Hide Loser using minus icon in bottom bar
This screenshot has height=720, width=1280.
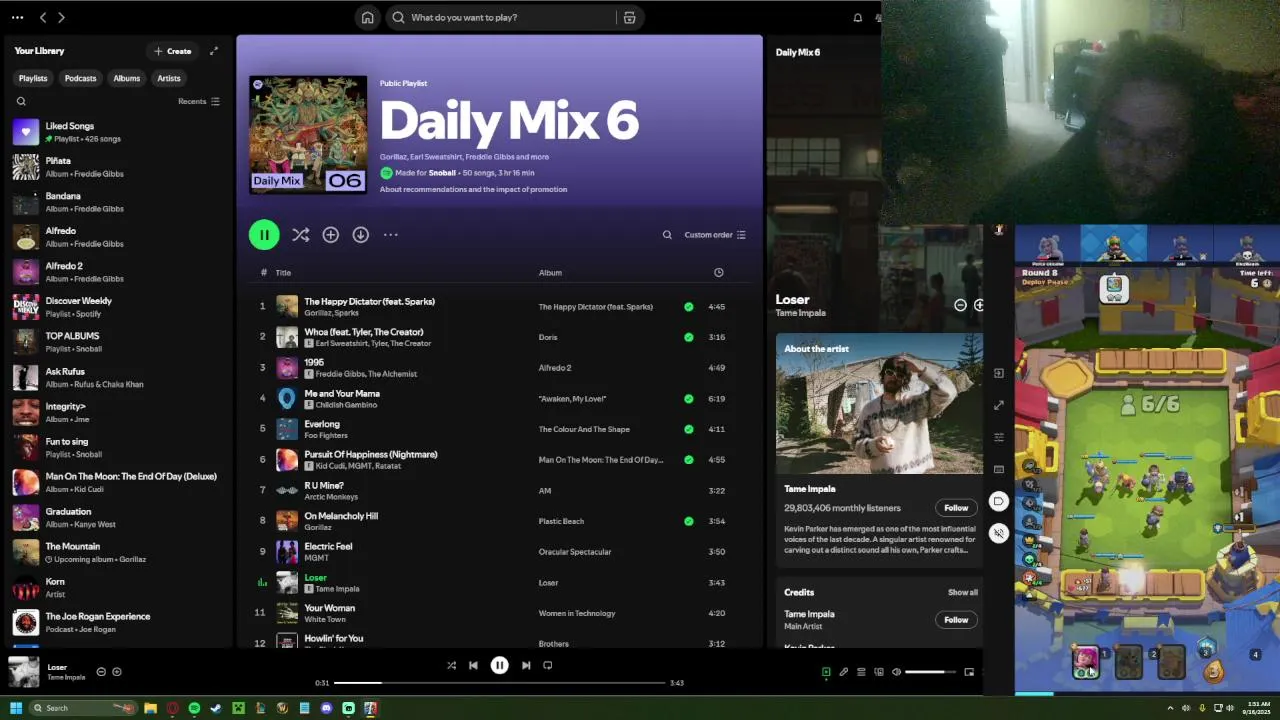click(x=101, y=672)
